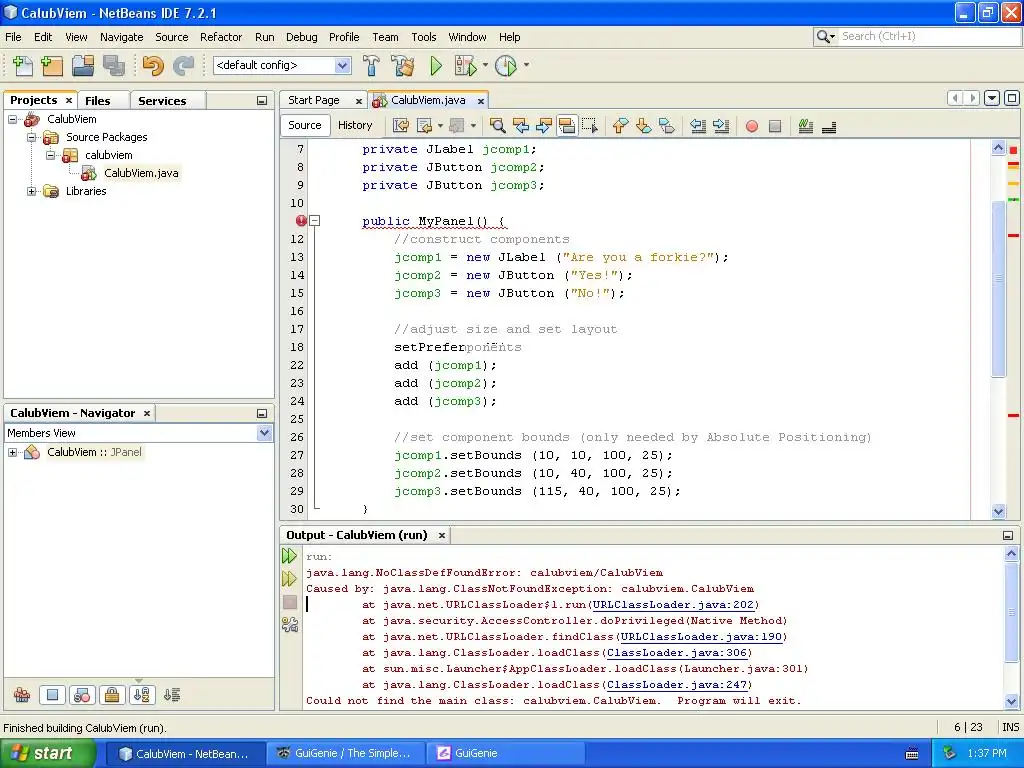Open the URLClassLoader.java:190 stack trace link
Viewport: 1024px width, 768px height.
coord(701,637)
